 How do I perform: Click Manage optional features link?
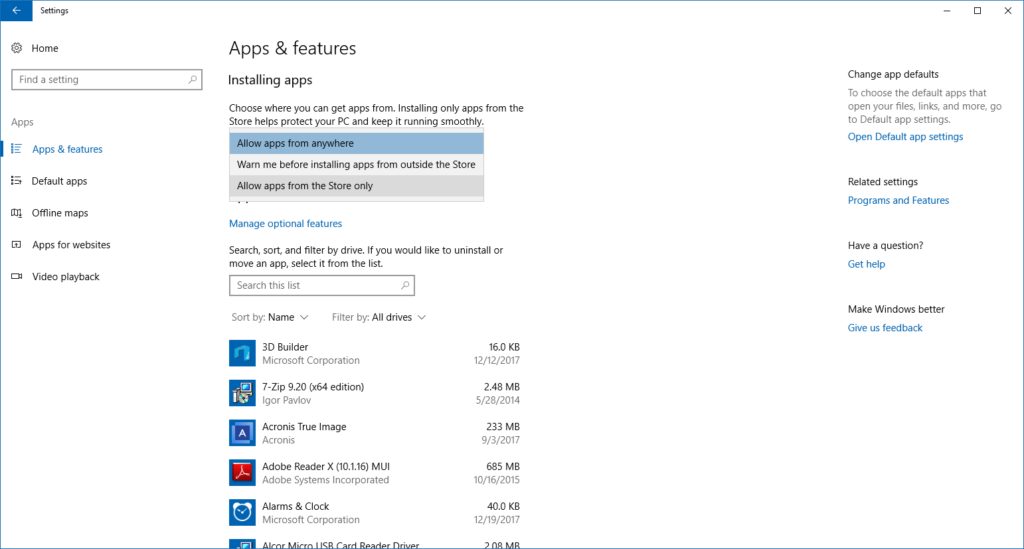point(285,224)
